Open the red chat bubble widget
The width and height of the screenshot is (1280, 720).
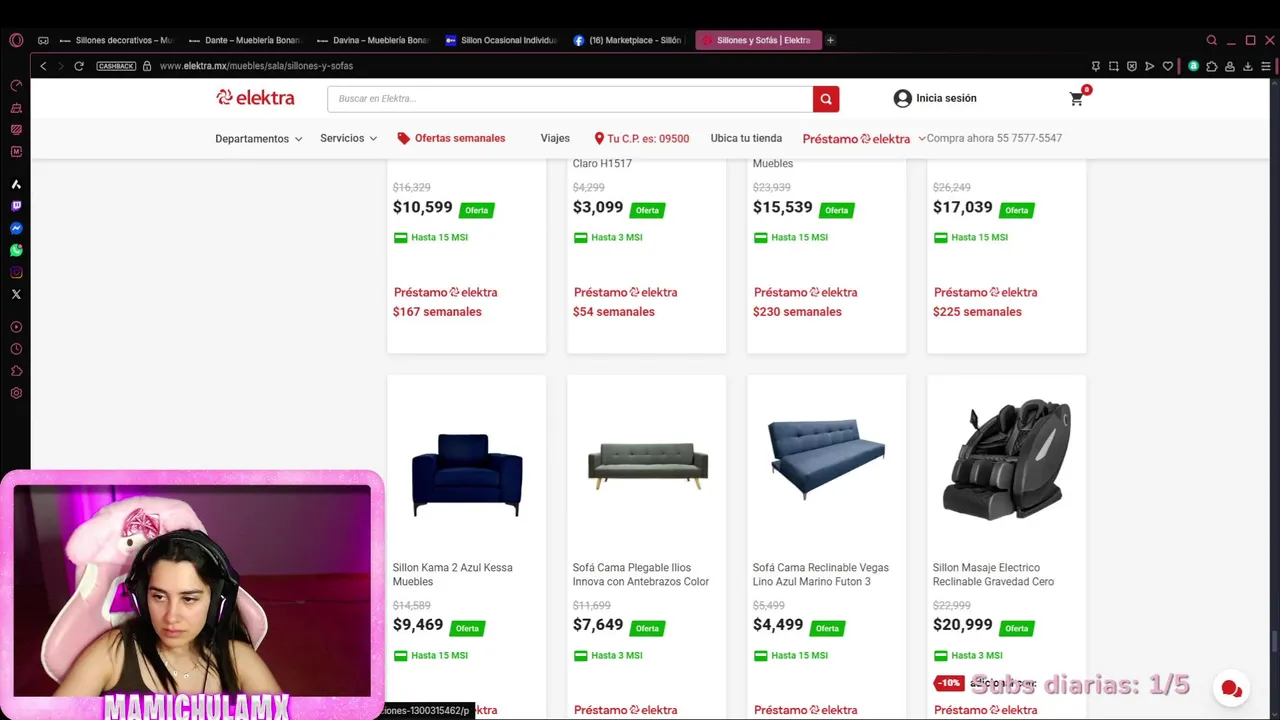pos(1232,688)
